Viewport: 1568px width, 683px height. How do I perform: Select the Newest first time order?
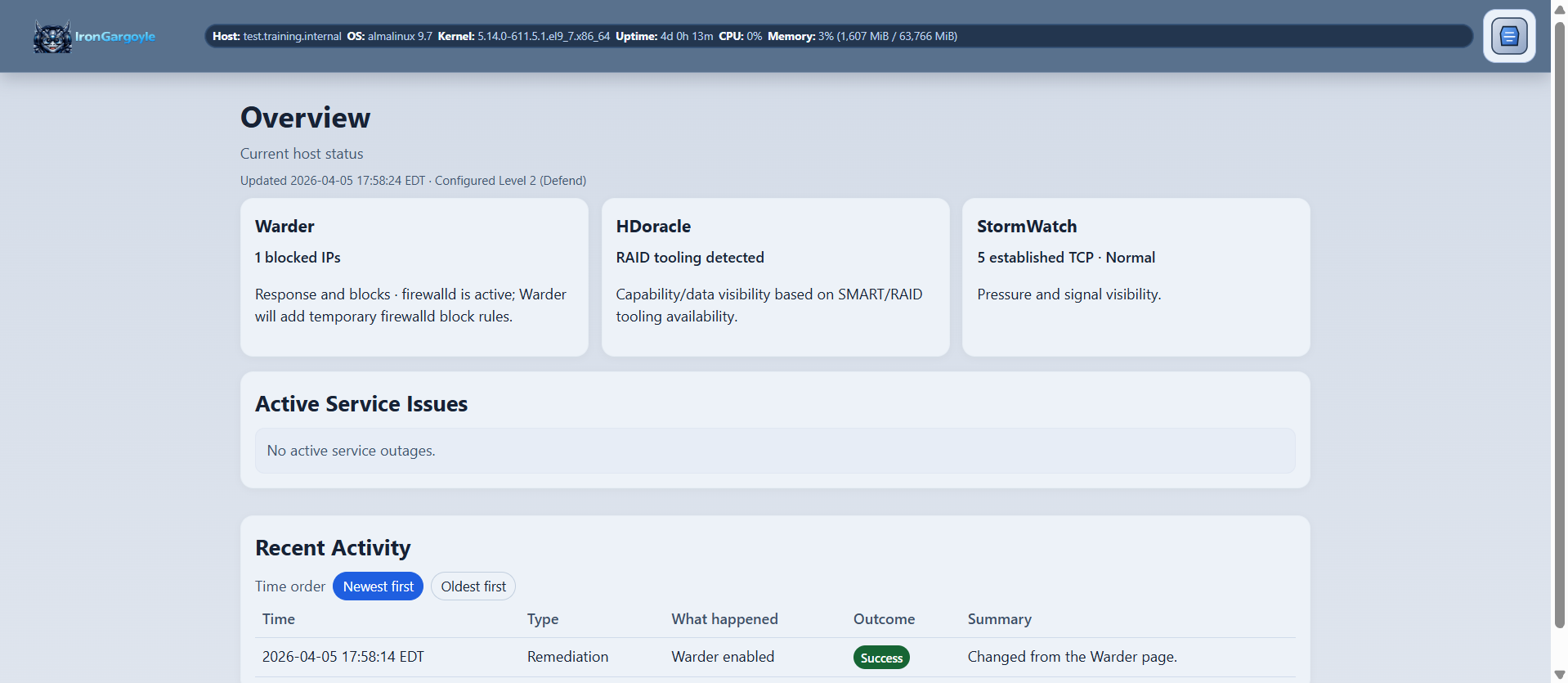(x=378, y=586)
